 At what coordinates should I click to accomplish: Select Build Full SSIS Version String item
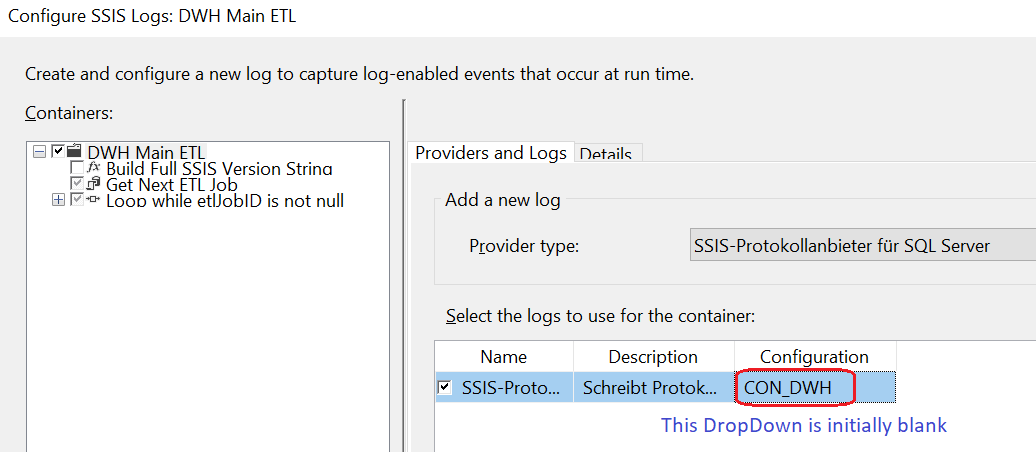[219, 168]
